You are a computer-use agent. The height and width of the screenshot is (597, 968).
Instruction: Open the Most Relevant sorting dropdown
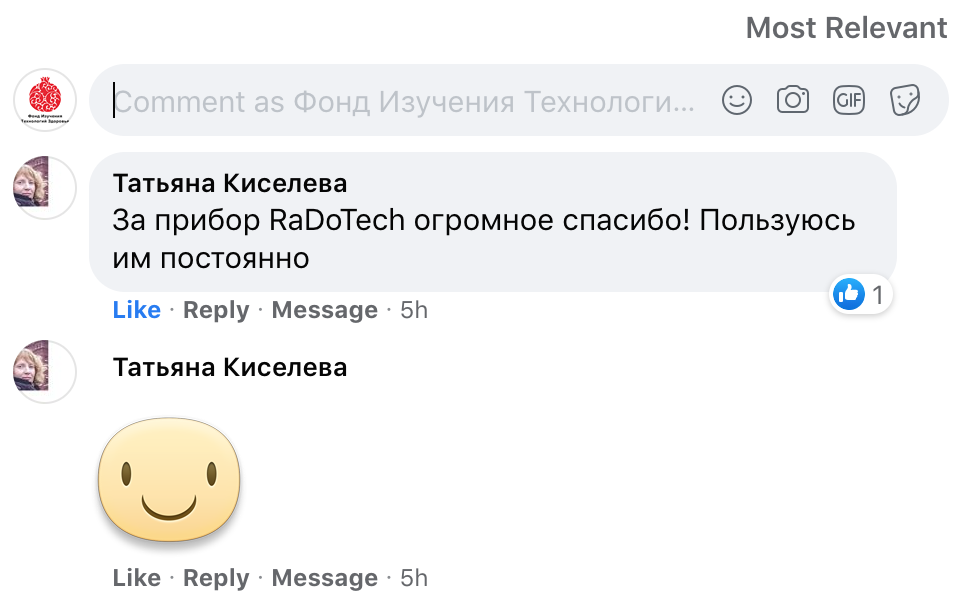coord(845,28)
